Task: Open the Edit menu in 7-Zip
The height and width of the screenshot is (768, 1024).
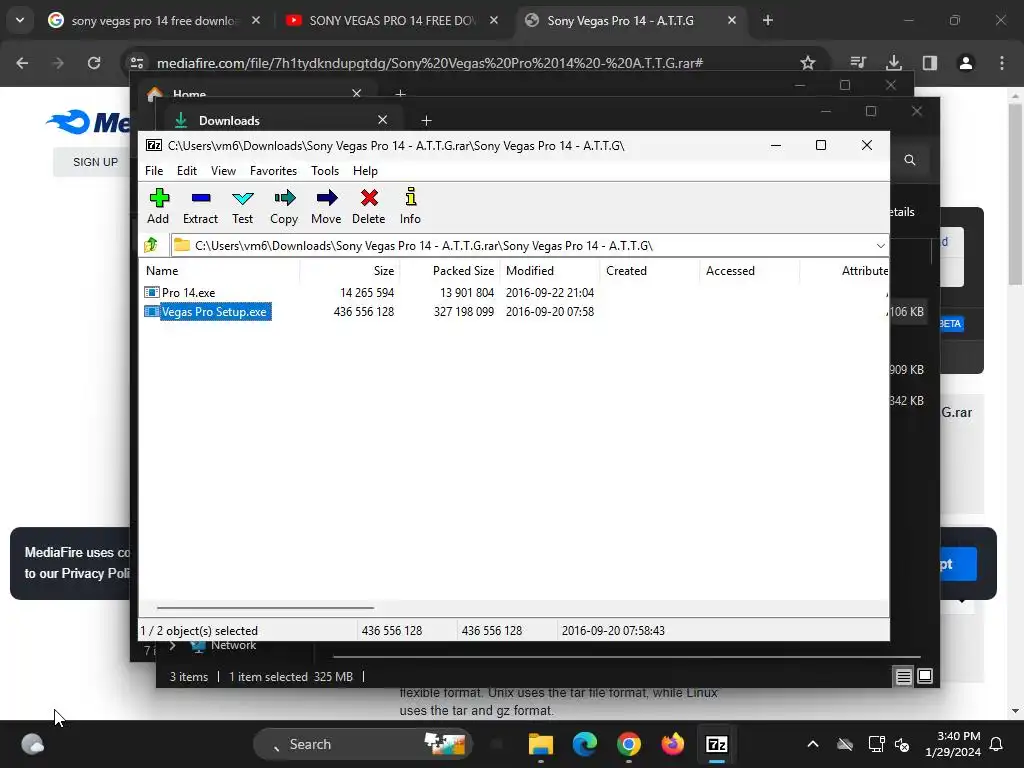Action: (187, 170)
